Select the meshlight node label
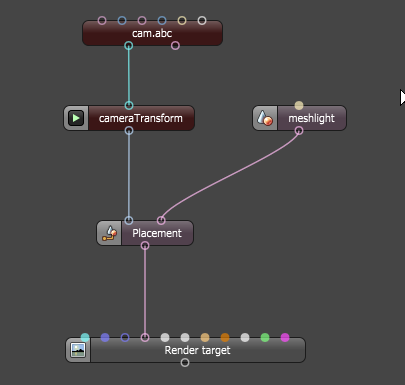405x385 pixels. click(311, 118)
